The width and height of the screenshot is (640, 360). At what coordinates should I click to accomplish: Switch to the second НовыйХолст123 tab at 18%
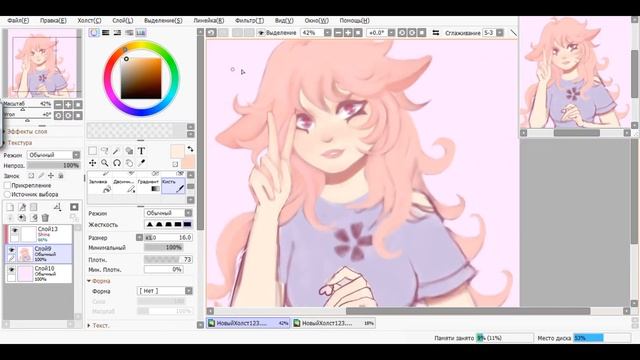[333, 323]
